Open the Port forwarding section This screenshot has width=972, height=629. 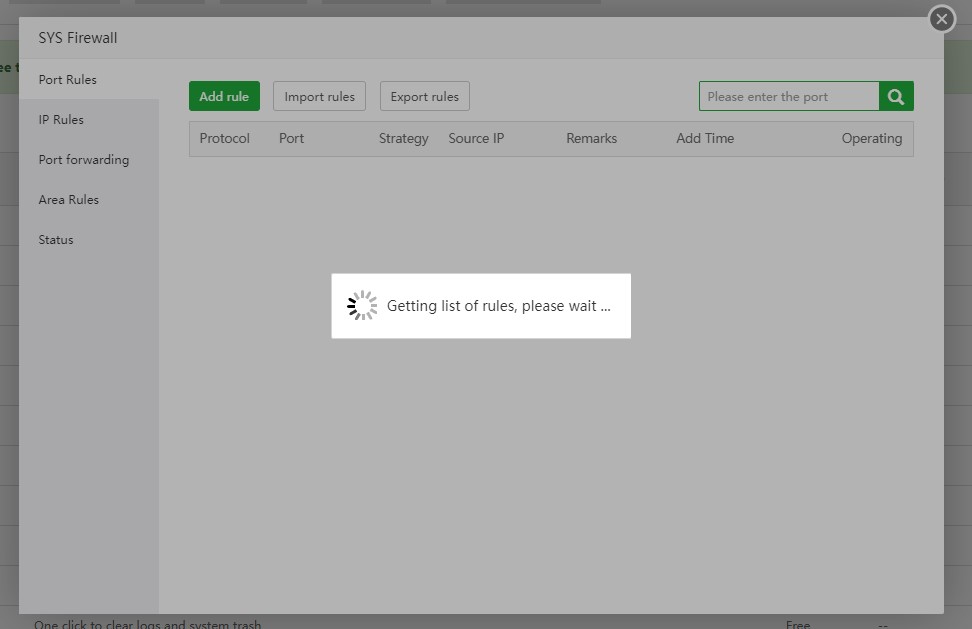click(84, 159)
